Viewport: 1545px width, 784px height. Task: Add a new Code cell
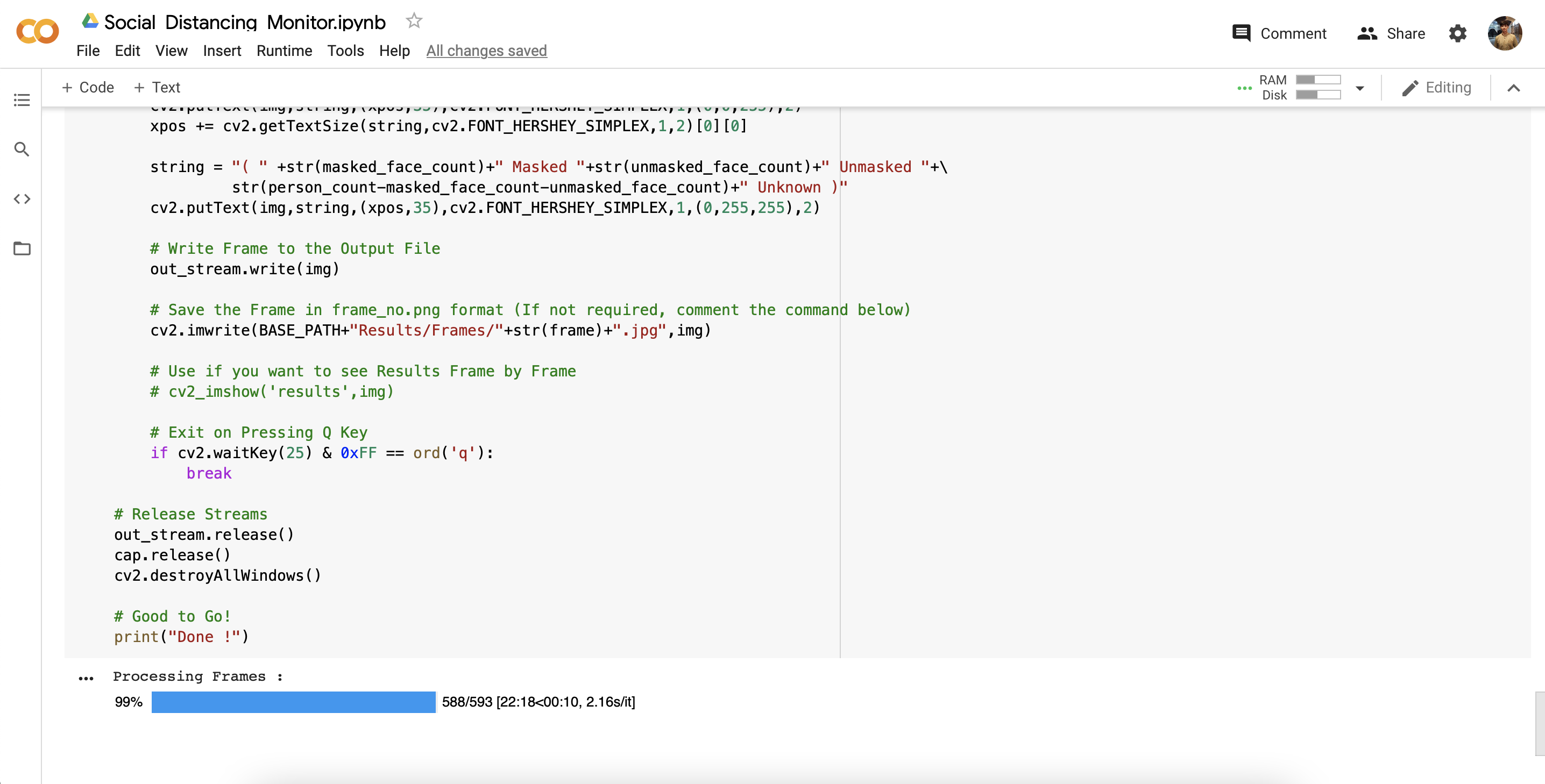click(x=88, y=88)
